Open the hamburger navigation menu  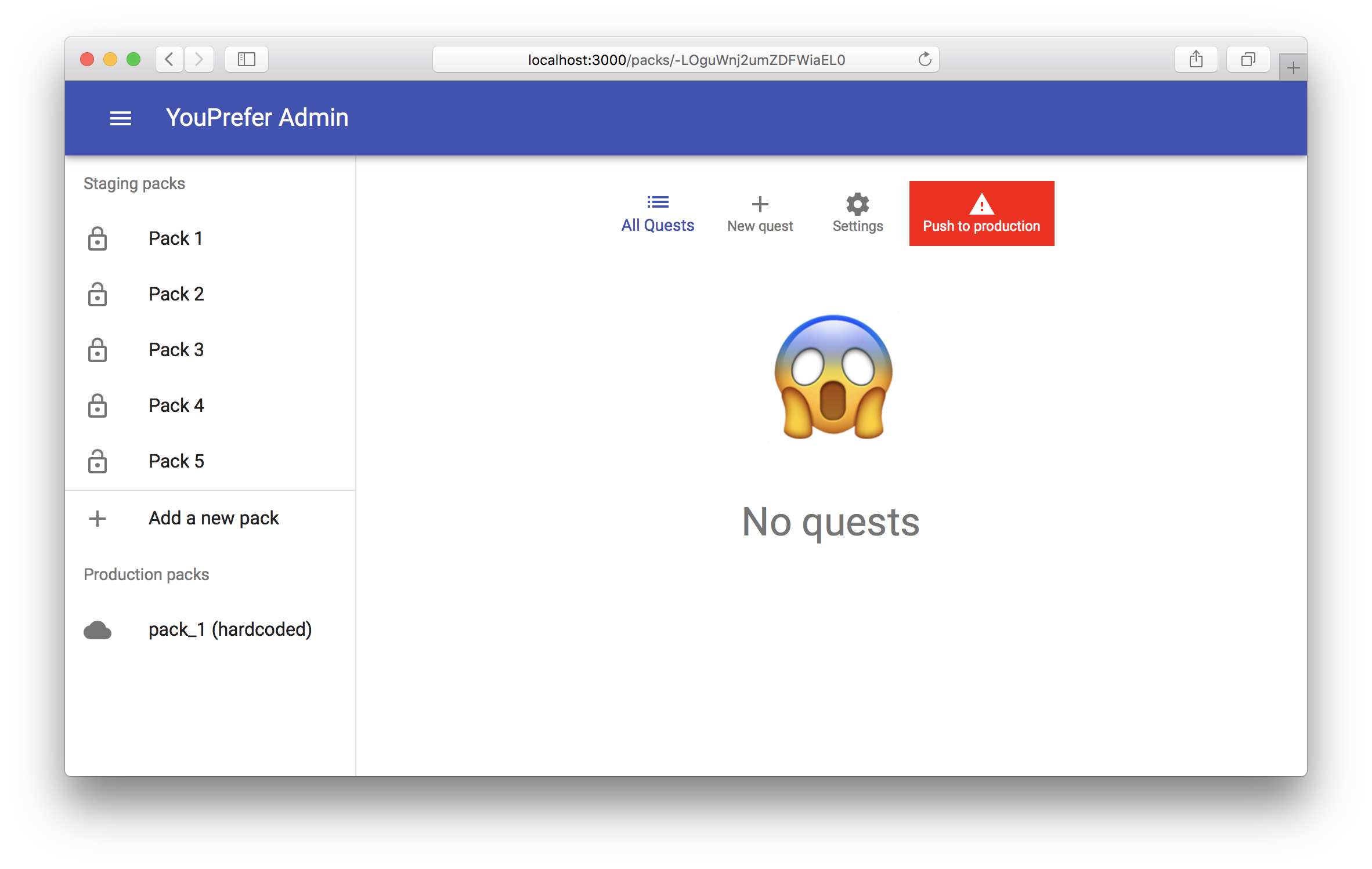pos(121,118)
